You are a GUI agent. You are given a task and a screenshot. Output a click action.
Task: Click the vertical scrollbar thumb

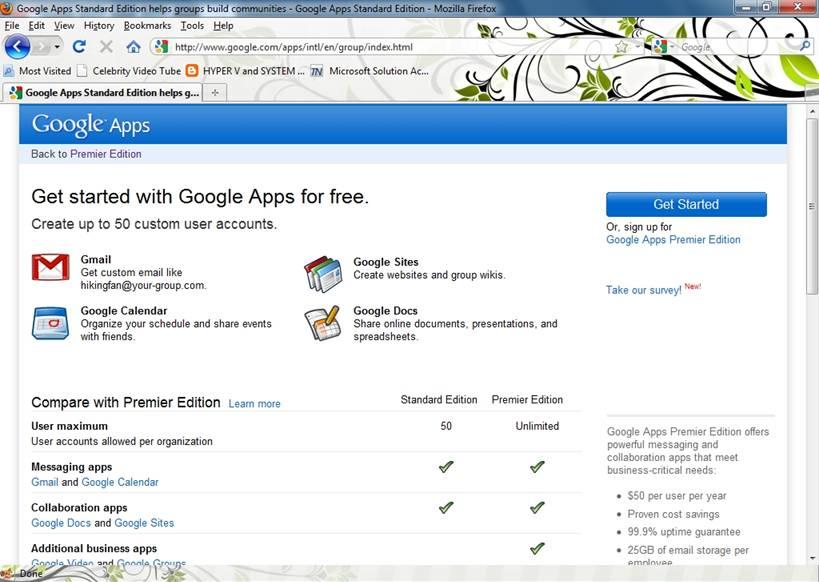[812, 206]
